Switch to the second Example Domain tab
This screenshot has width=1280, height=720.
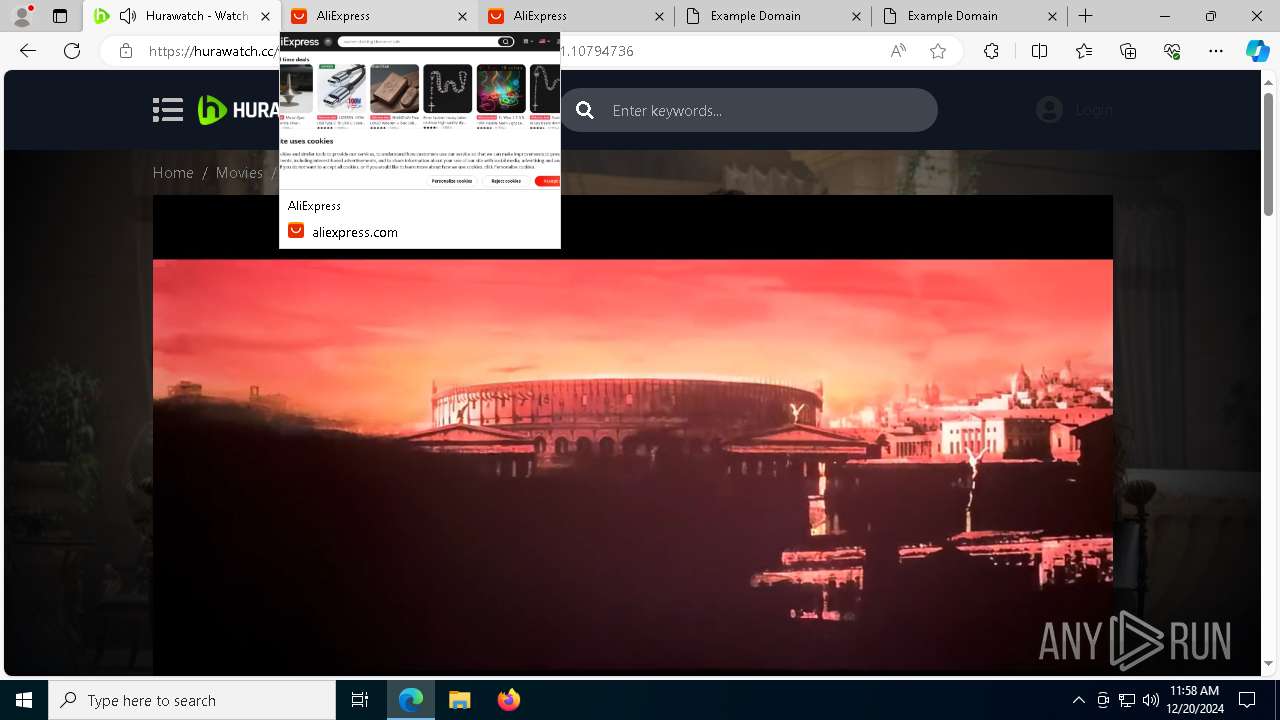[968, 16]
